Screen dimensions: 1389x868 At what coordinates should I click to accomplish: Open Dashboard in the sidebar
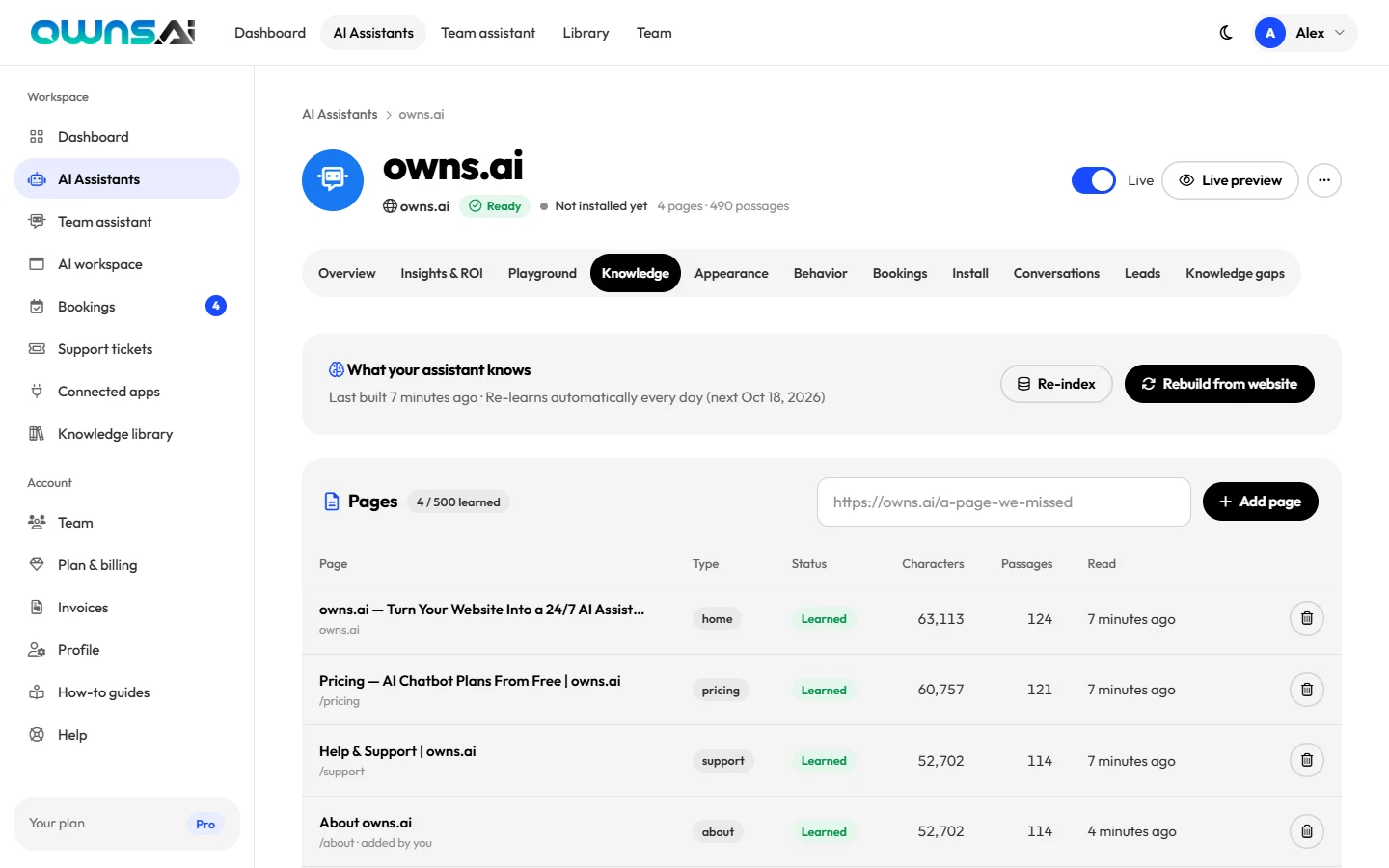coord(126,137)
